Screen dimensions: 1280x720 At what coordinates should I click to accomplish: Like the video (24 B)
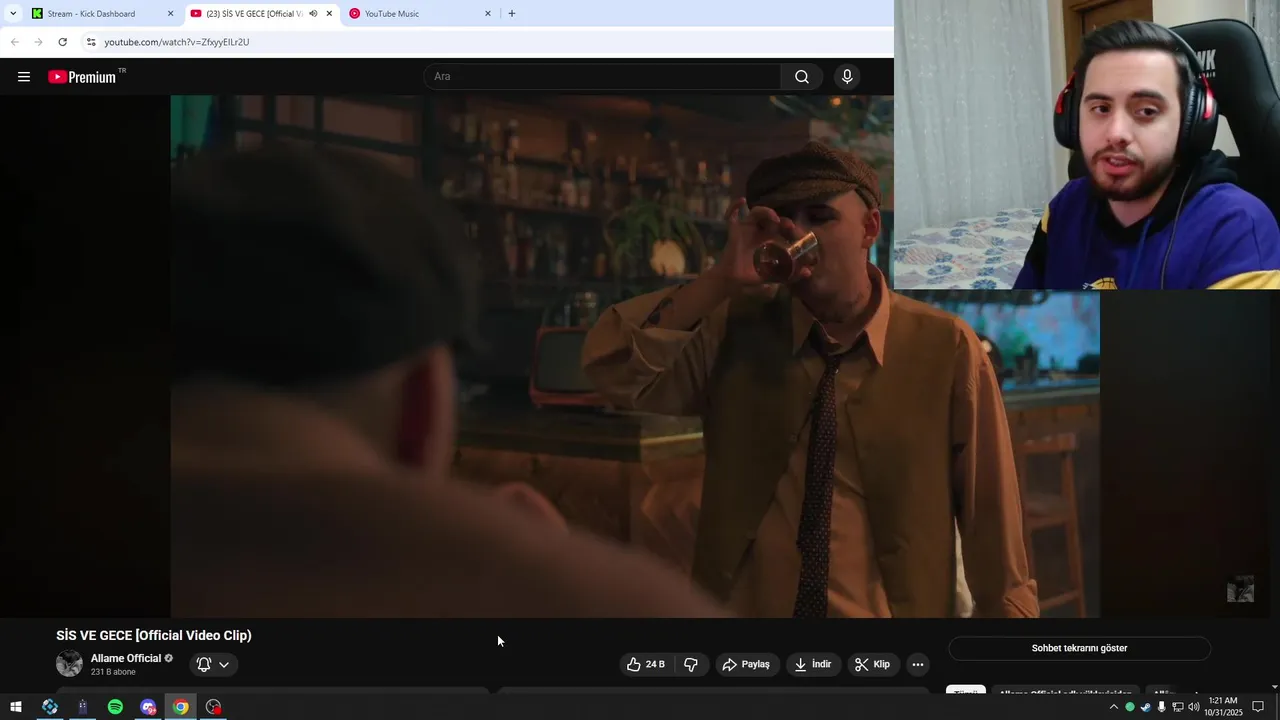coord(646,664)
